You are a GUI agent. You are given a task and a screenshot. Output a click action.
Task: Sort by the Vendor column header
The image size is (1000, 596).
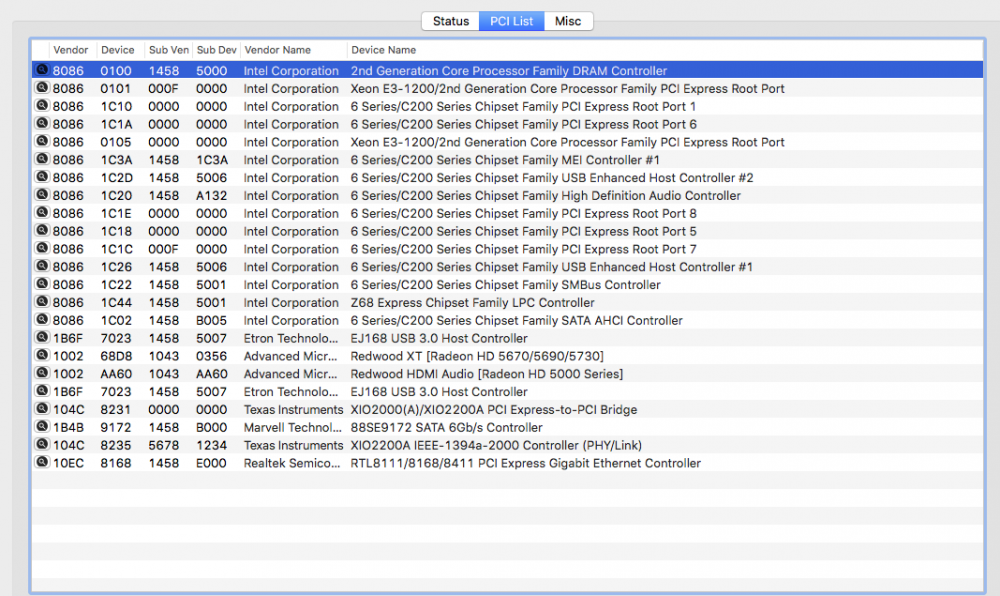tap(71, 50)
